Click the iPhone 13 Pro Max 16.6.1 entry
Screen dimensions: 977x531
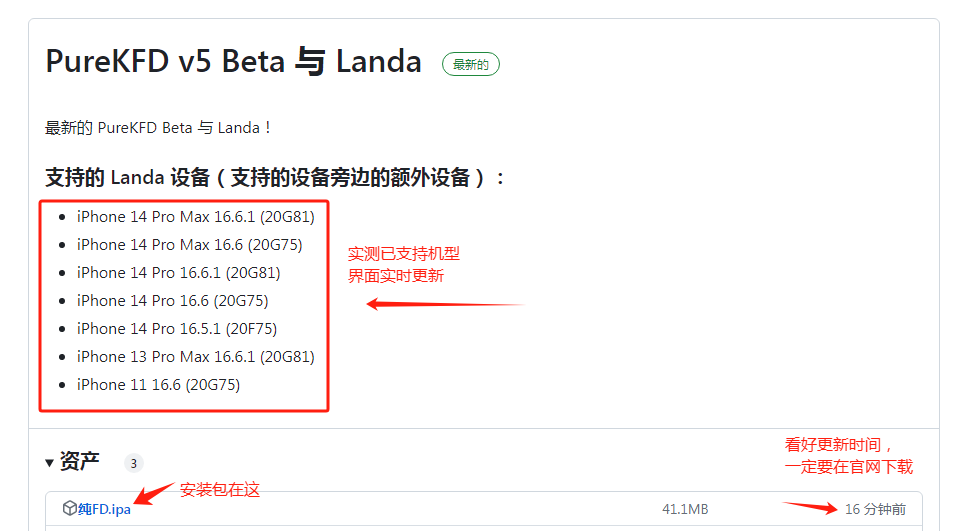click(196, 357)
